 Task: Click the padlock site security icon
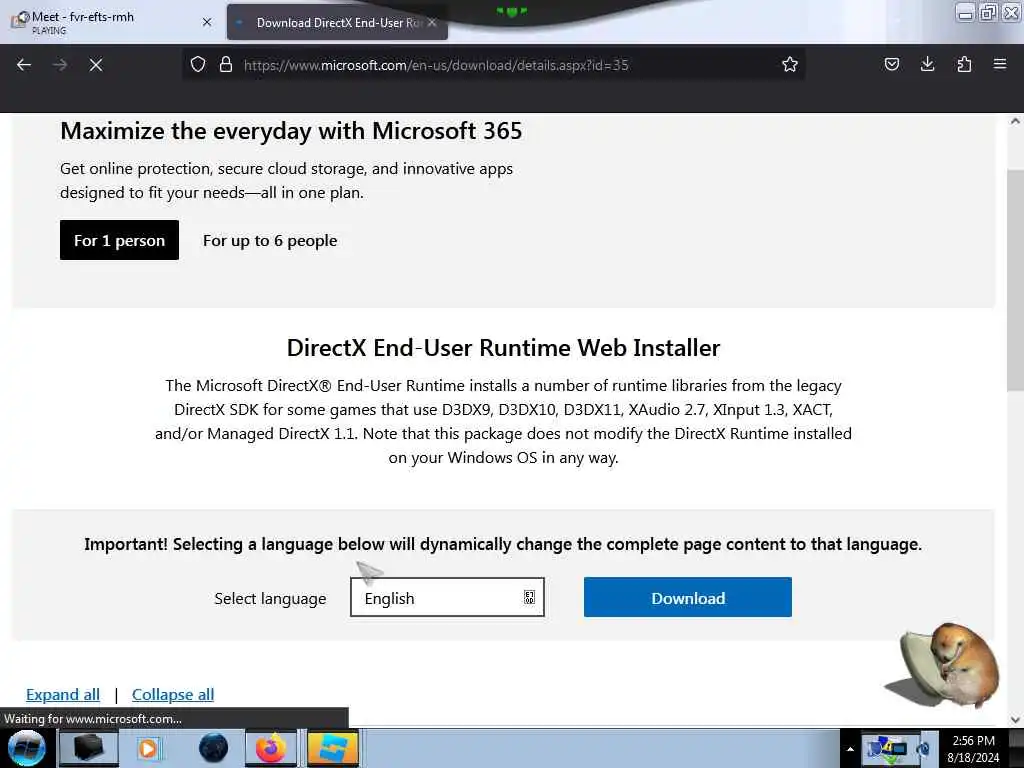pyautogui.click(x=226, y=64)
